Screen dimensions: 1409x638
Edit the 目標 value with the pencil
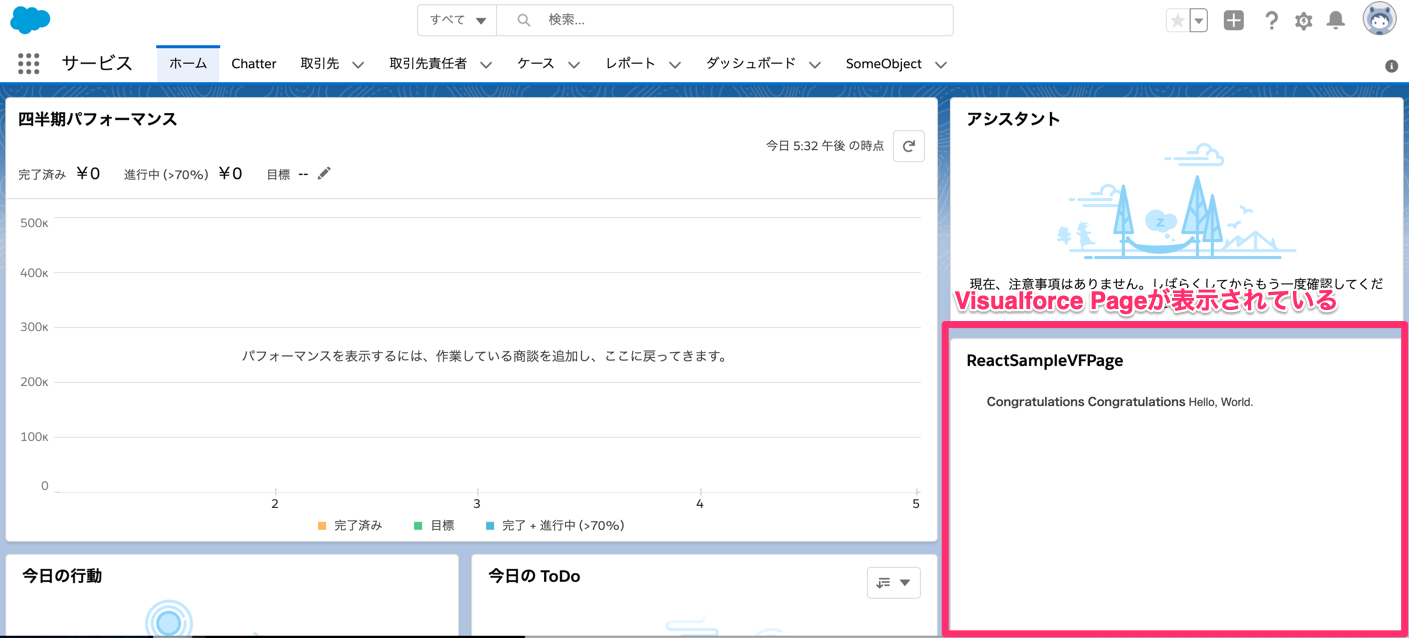[x=323, y=172]
